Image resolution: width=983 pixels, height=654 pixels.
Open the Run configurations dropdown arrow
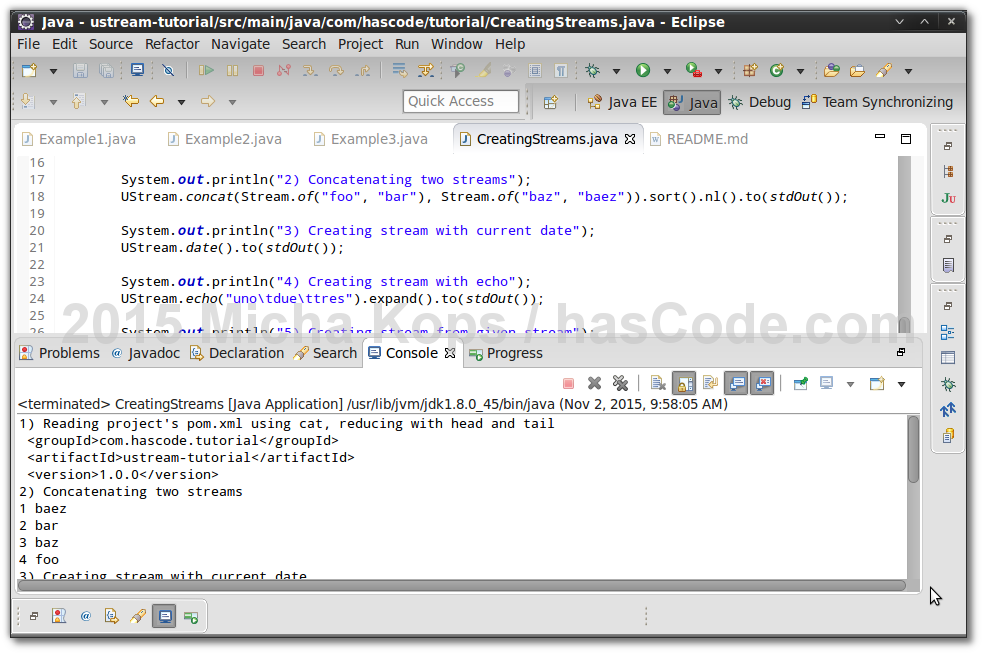(667, 70)
